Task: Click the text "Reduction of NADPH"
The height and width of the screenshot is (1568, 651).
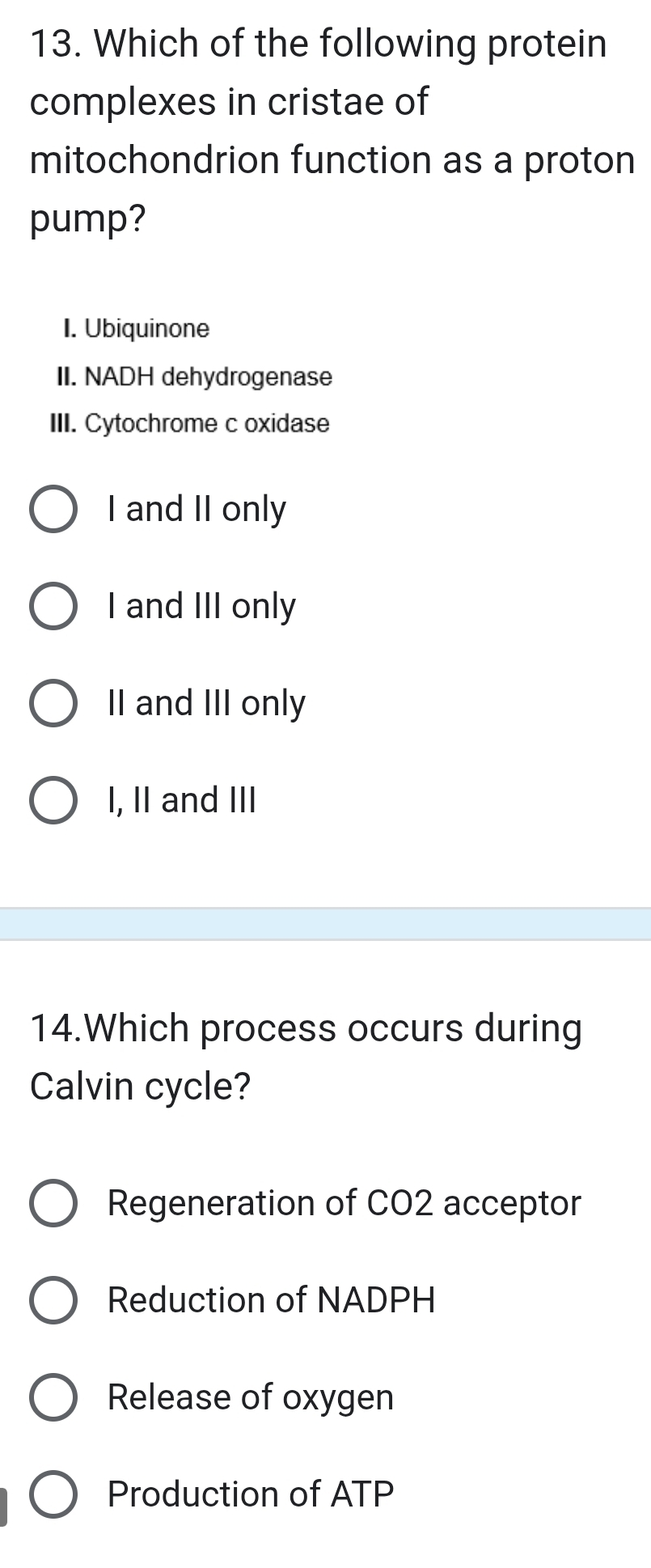Action: [271, 1300]
